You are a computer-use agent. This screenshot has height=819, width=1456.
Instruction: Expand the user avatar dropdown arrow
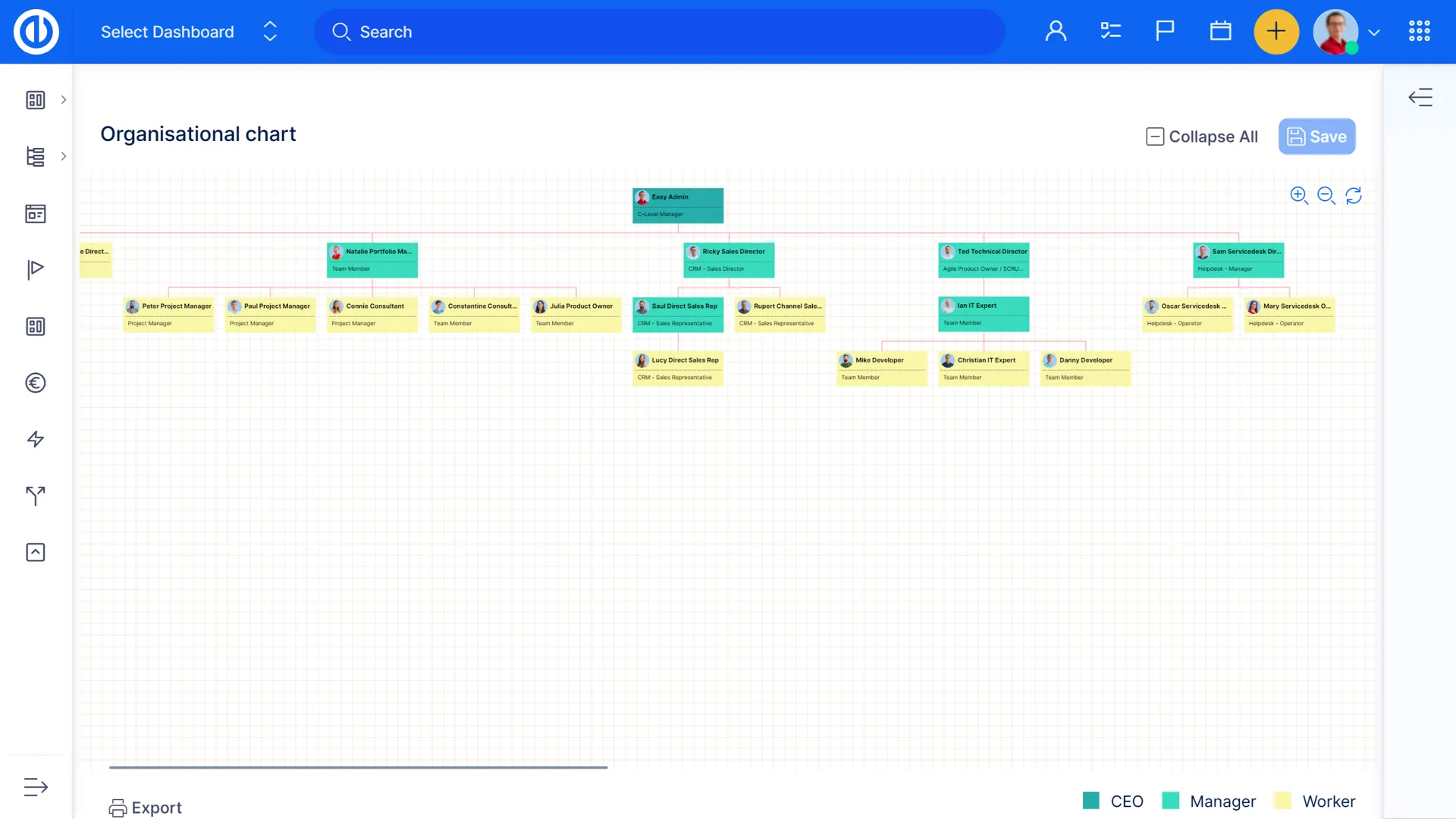pos(1374,33)
